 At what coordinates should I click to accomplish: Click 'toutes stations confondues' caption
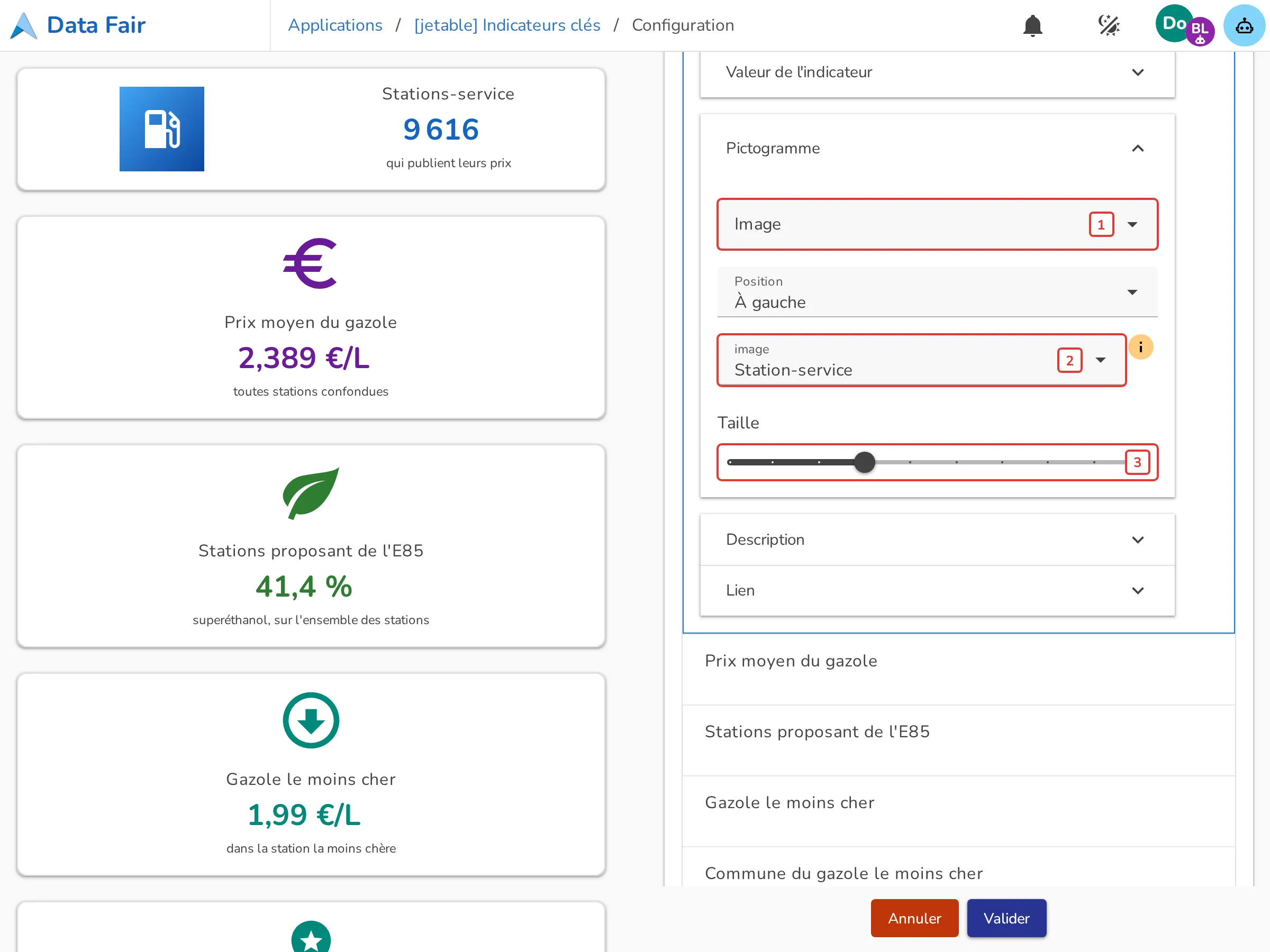pos(311,391)
